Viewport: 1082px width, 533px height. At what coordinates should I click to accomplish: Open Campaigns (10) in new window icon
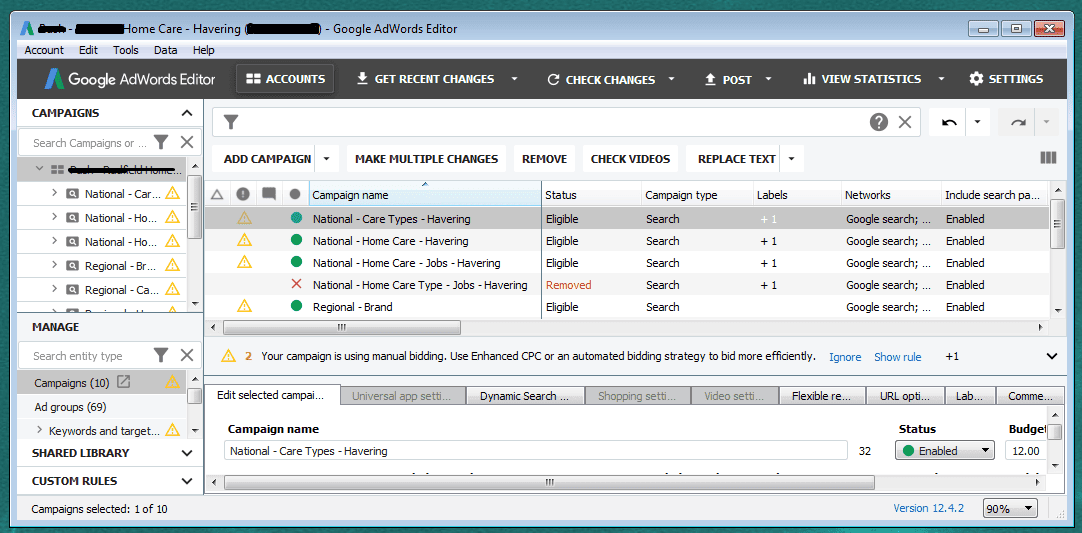(x=123, y=382)
